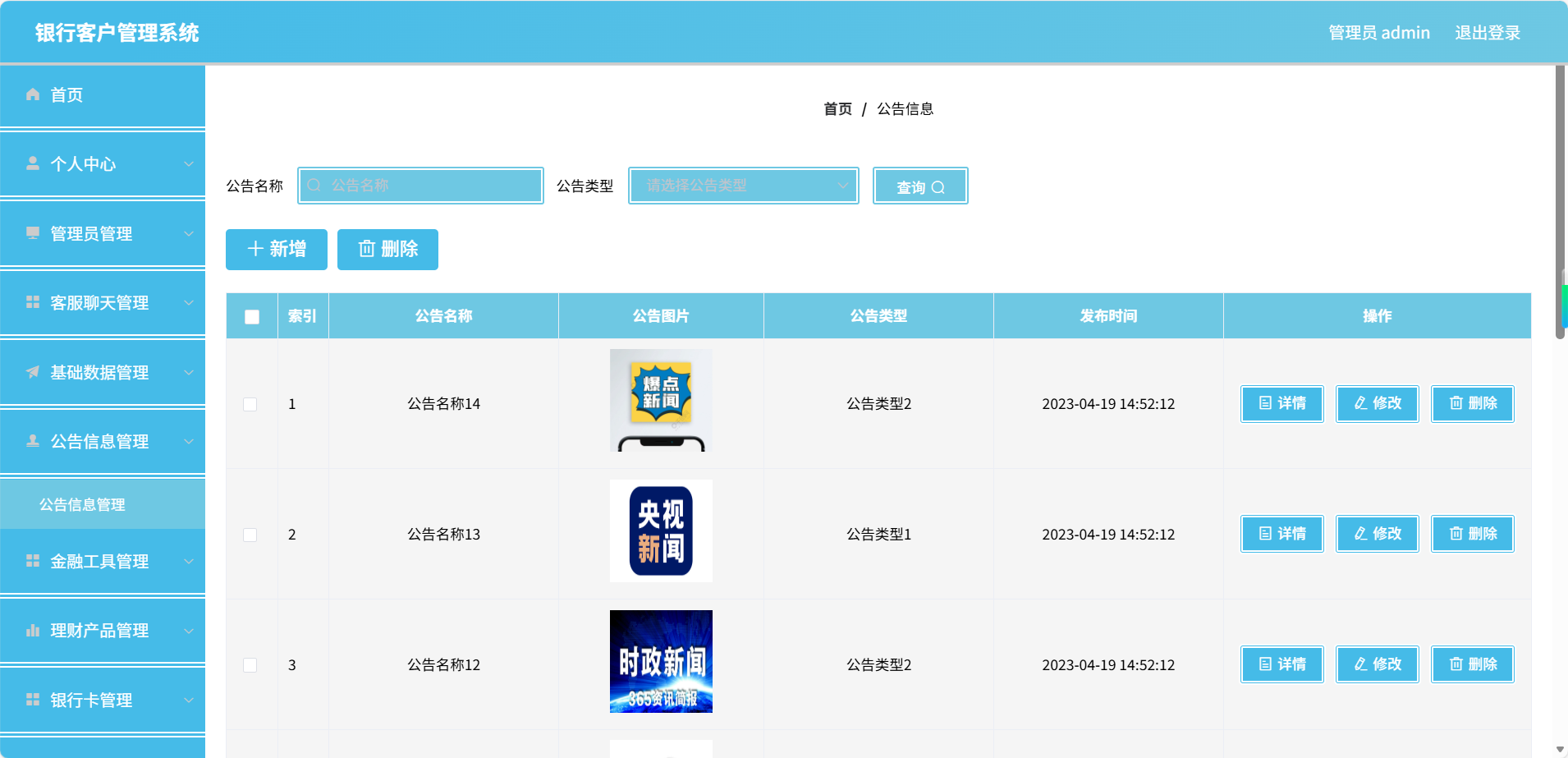The image size is (1568, 758).
Task: Click the document icon on 公告名称13 详情 button
Action: point(1265,534)
